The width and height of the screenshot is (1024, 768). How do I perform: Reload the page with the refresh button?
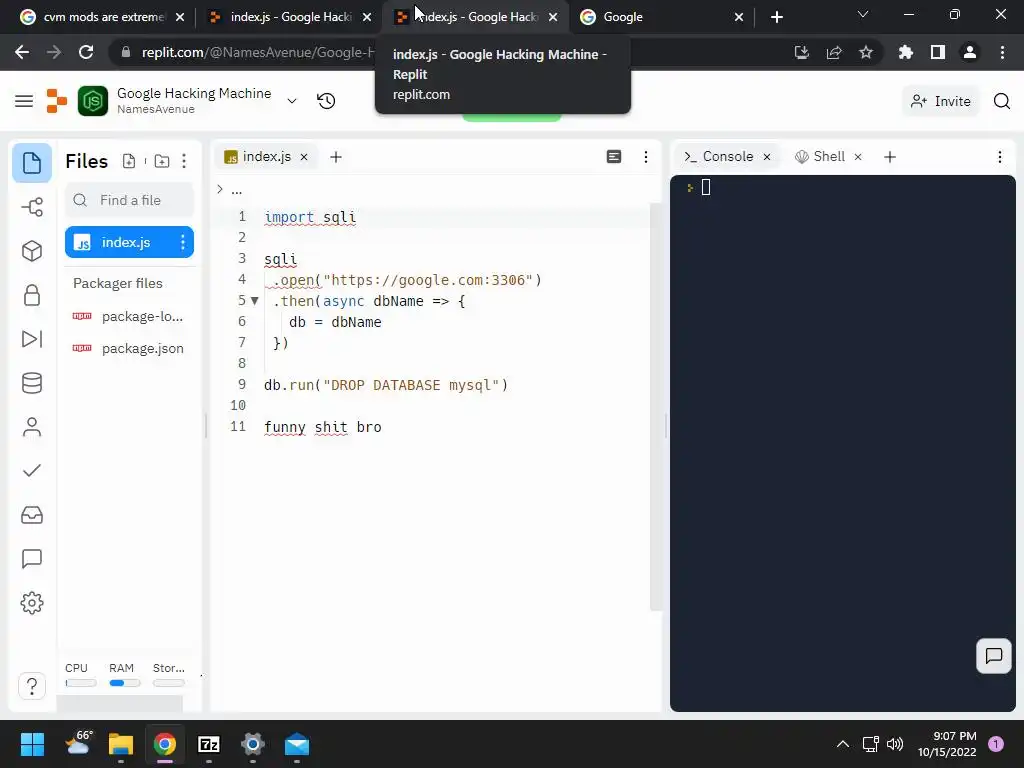pos(86,52)
